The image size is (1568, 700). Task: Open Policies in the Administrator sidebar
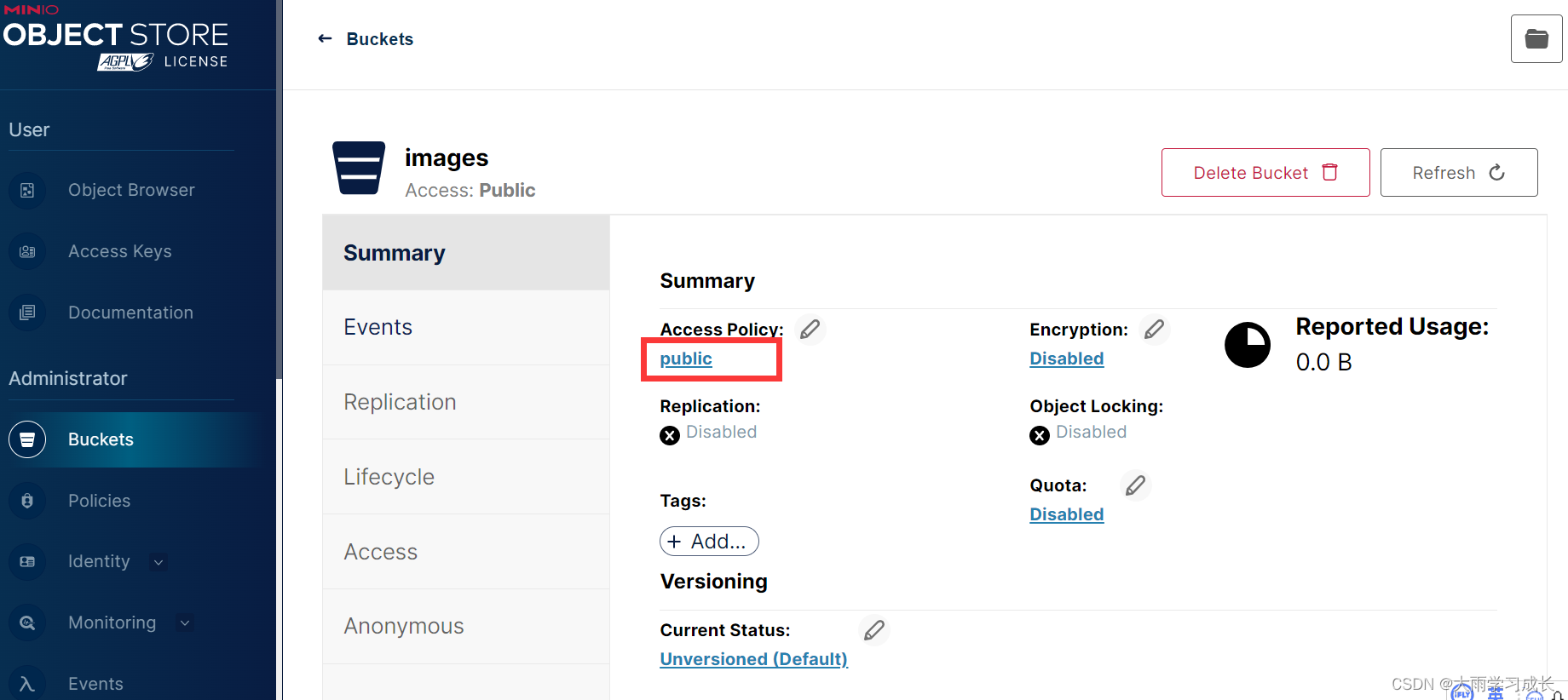[x=99, y=501]
